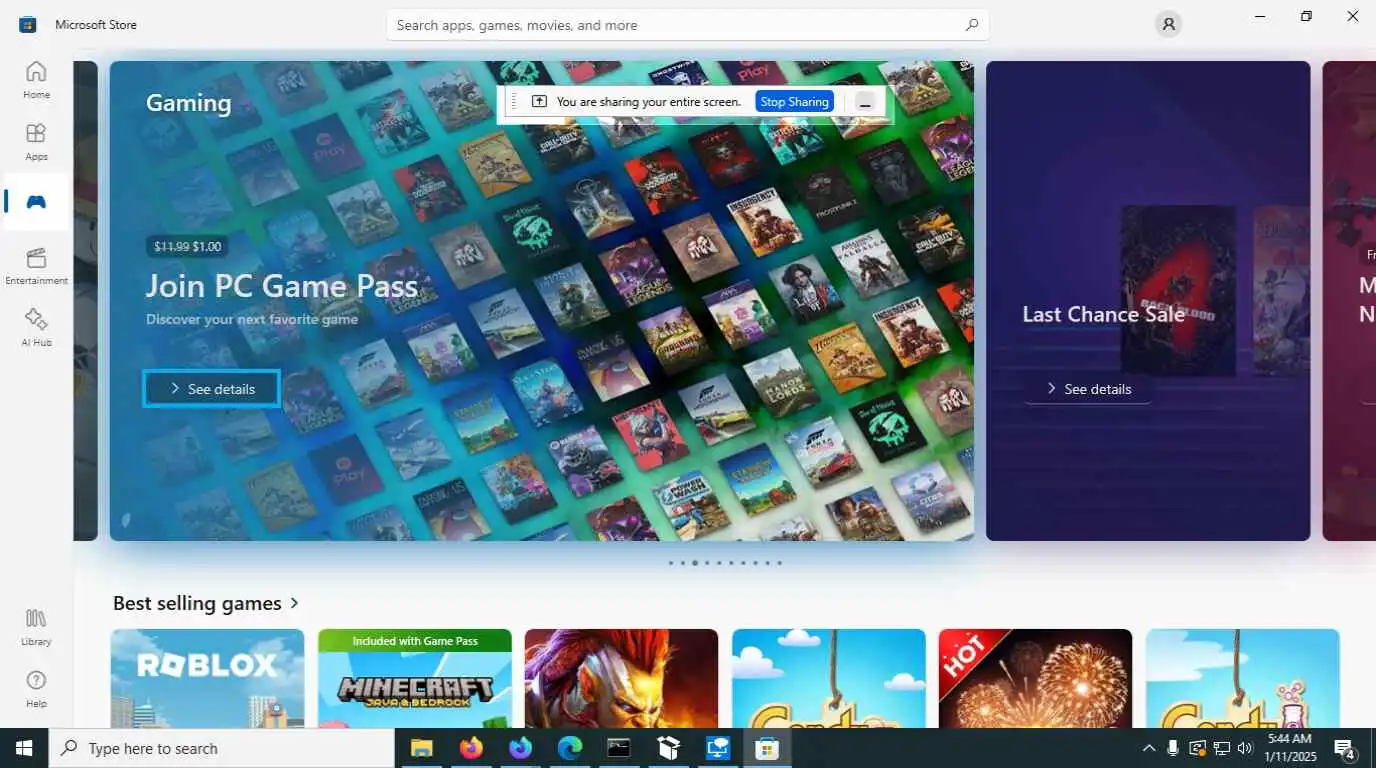Open the fireworks game tile marked HOT
The height and width of the screenshot is (768, 1376).
tap(1035, 678)
